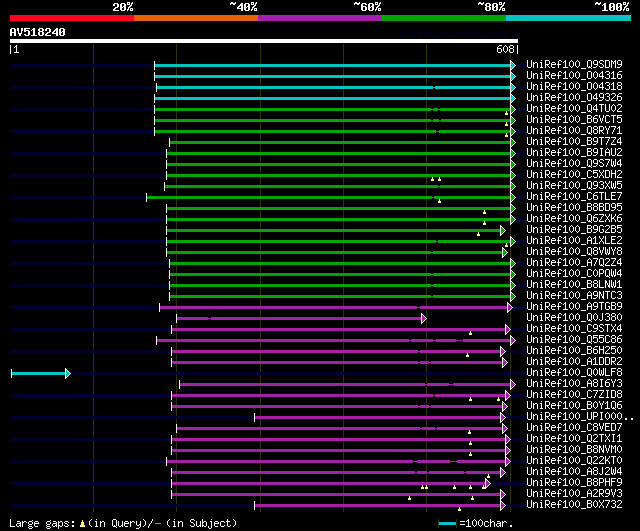640x531 pixels.
Task: Click the yellow query gap legend marker
Action: pyautogui.click(x=82, y=524)
